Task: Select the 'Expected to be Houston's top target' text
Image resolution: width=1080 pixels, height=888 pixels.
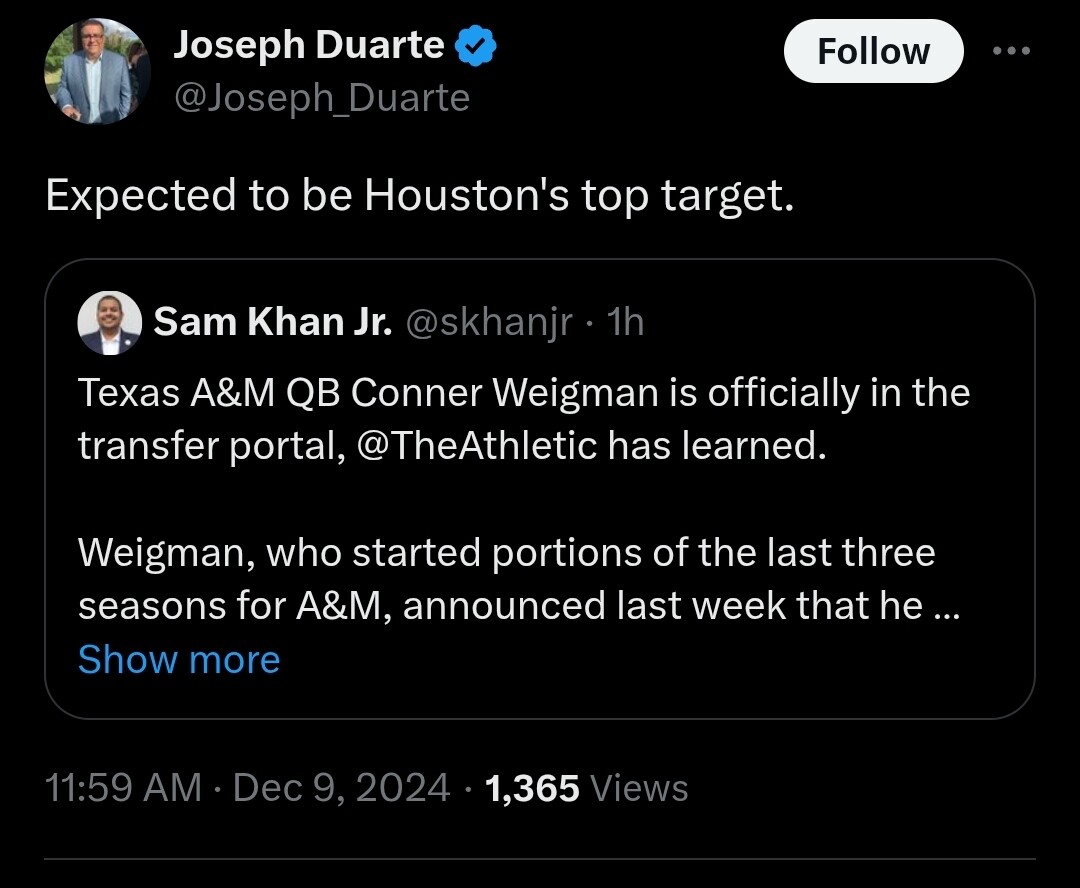Action: (x=420, y=195)
